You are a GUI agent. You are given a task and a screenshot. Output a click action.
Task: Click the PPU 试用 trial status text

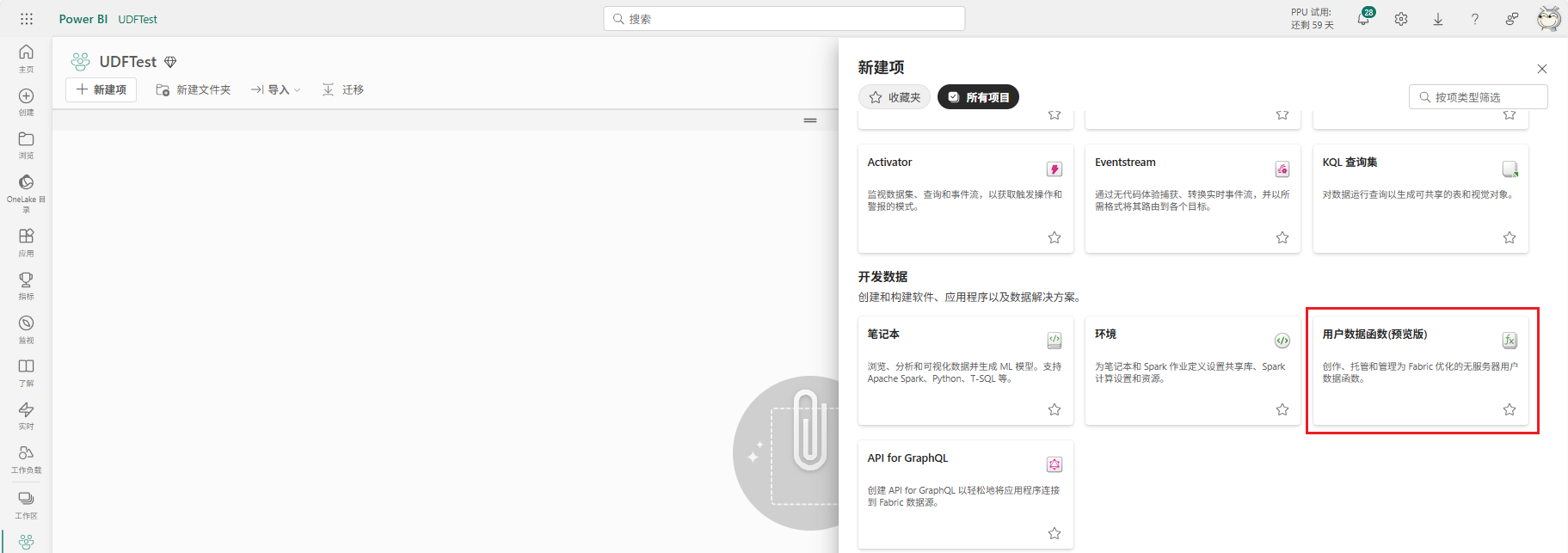click(x=1313, y=19)
